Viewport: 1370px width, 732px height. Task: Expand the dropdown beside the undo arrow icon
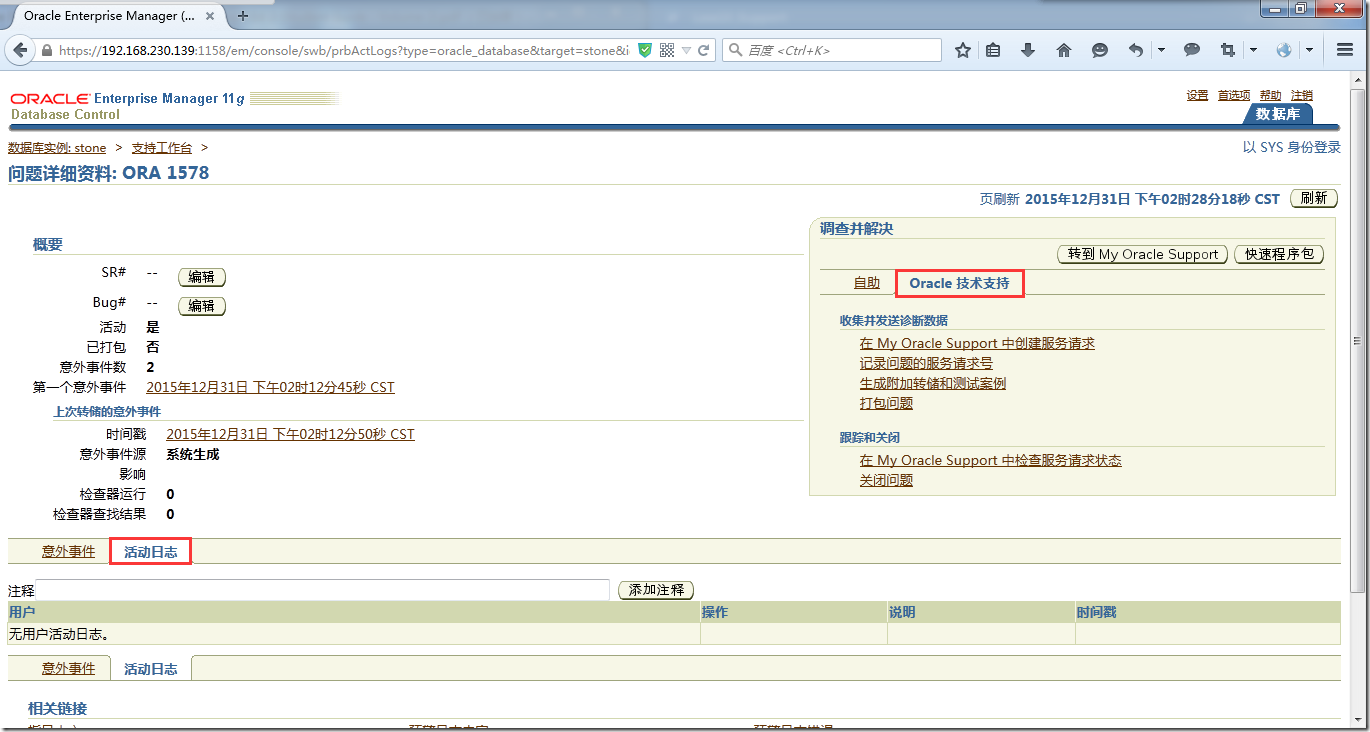tap(1161, 50)
